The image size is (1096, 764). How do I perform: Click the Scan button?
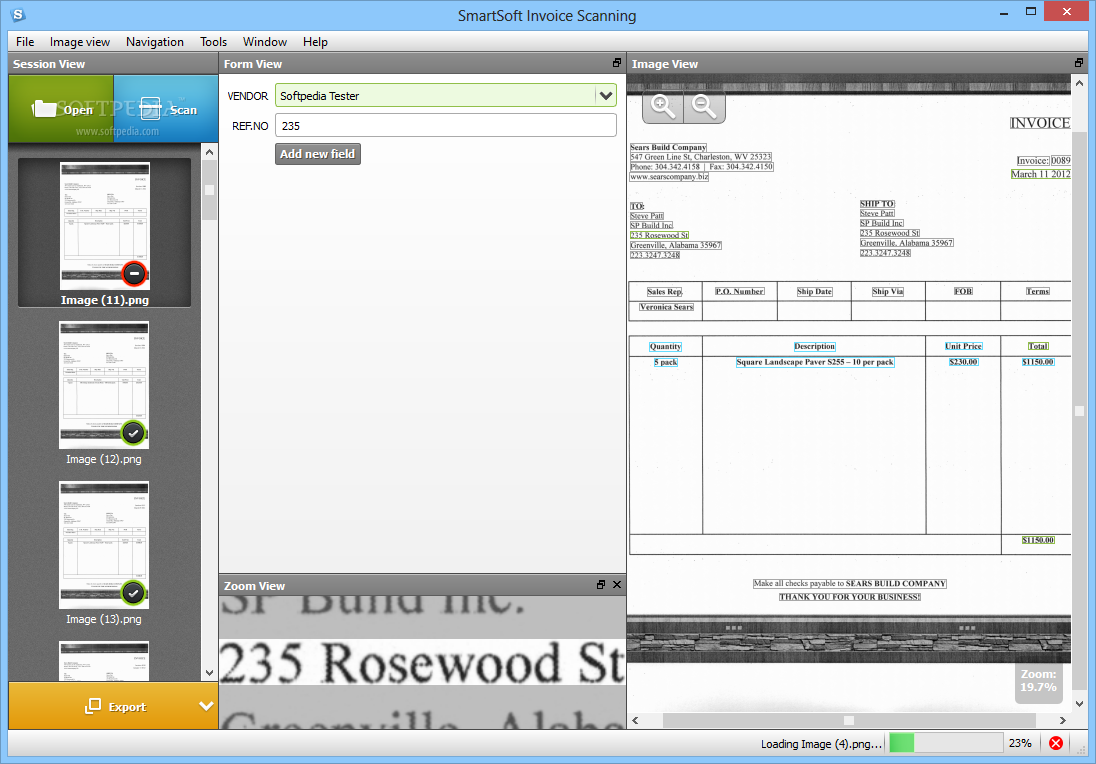[166, 109]
